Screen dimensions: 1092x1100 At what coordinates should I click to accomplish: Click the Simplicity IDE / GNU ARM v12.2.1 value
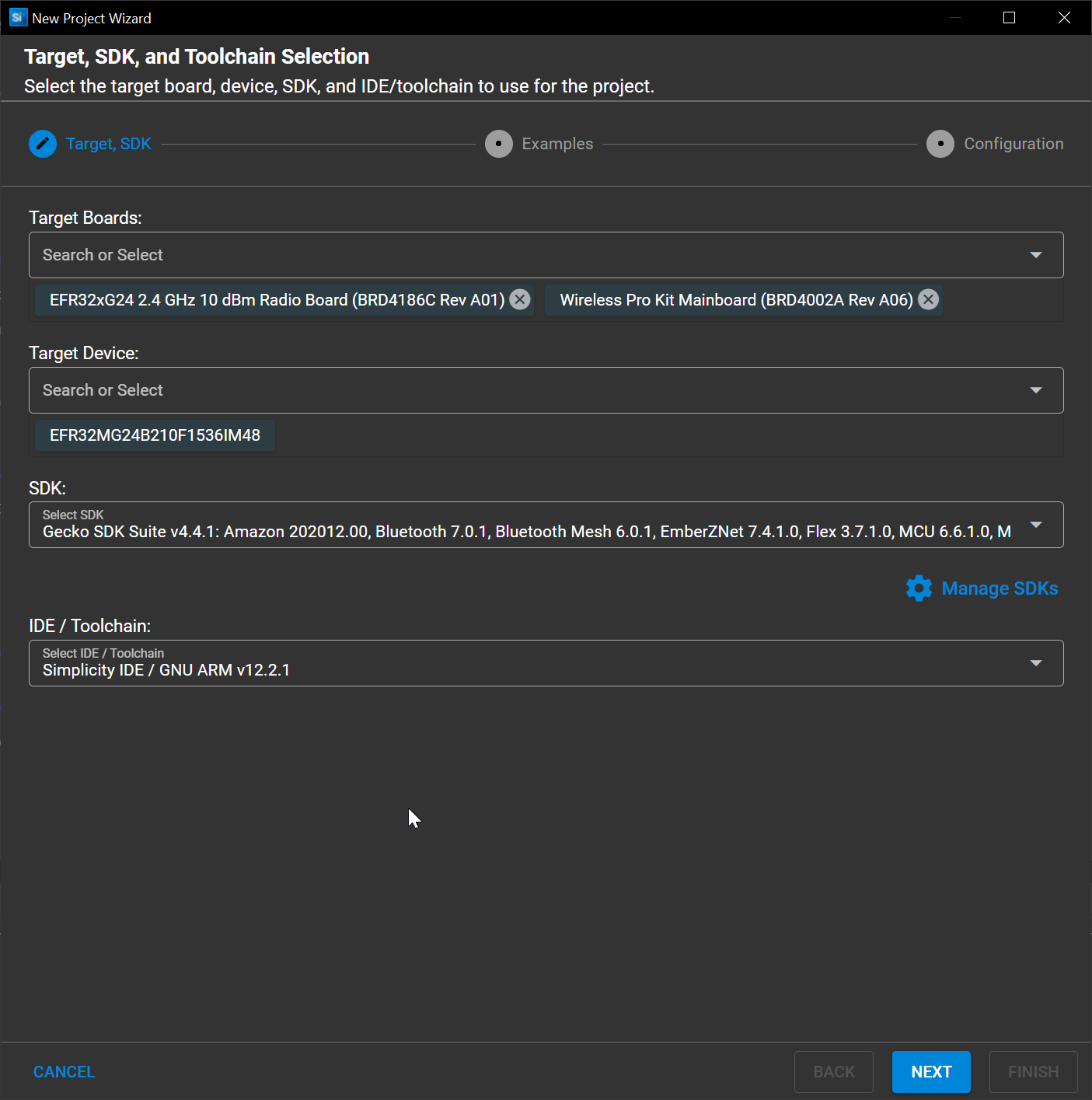pos(166,670)
